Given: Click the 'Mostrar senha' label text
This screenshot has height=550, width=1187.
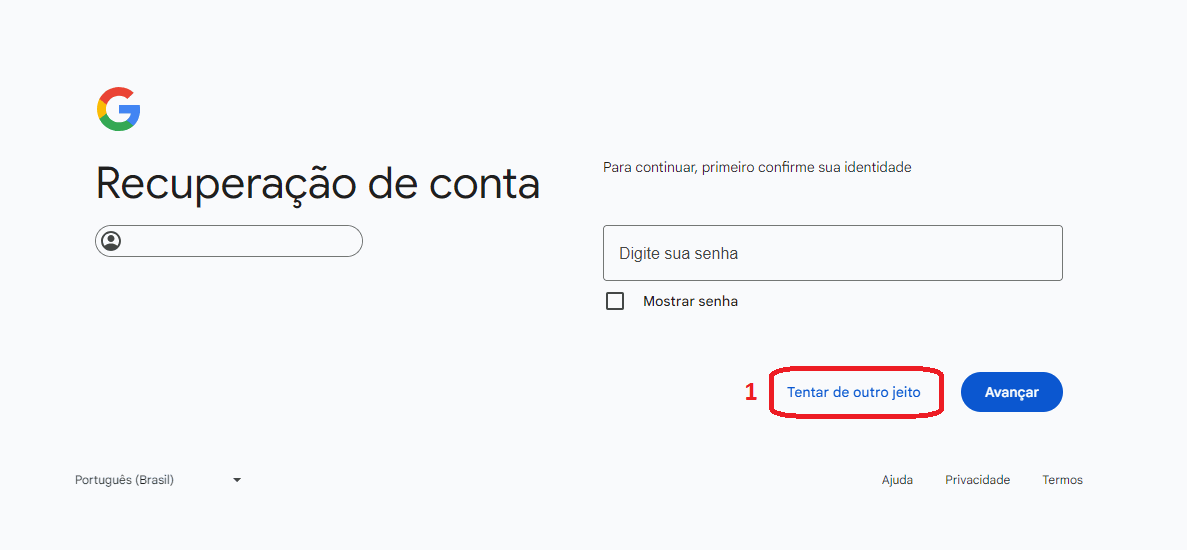Looking at the screenshot, I should (690, 301).
